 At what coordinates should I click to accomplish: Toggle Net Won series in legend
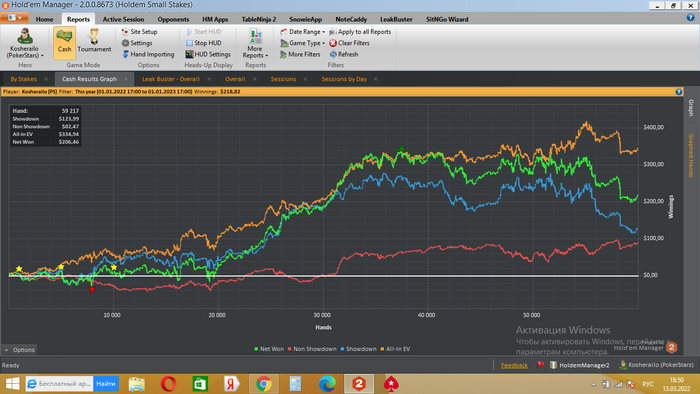(x=269, y=349)
